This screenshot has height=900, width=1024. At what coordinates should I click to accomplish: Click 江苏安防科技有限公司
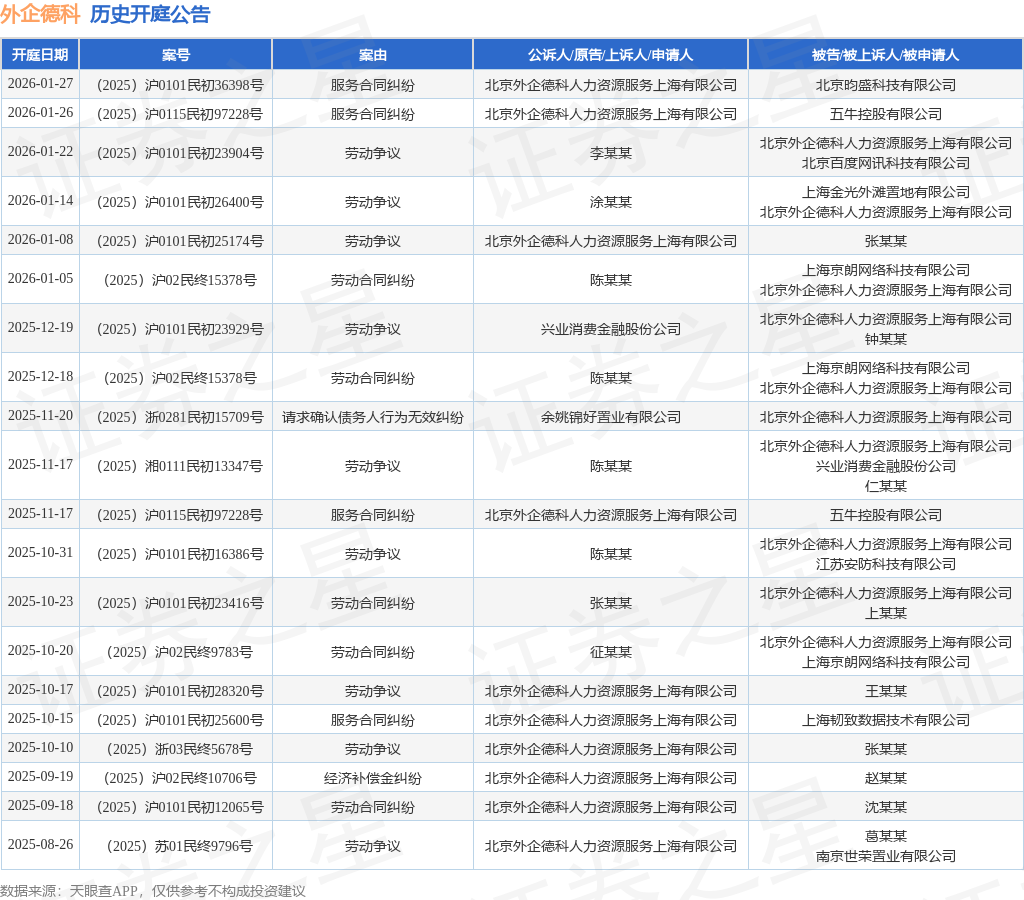tap(886, 564)
